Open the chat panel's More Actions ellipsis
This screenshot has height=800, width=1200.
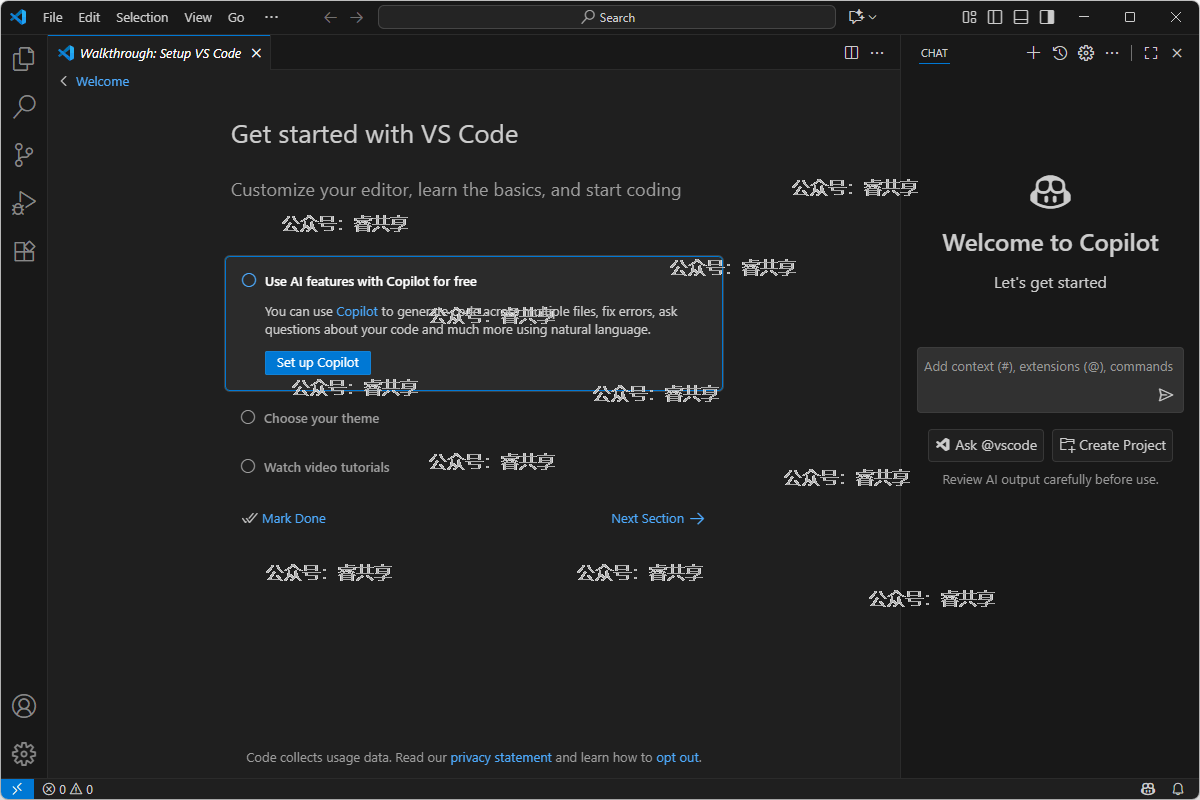tap(1112, 53)
